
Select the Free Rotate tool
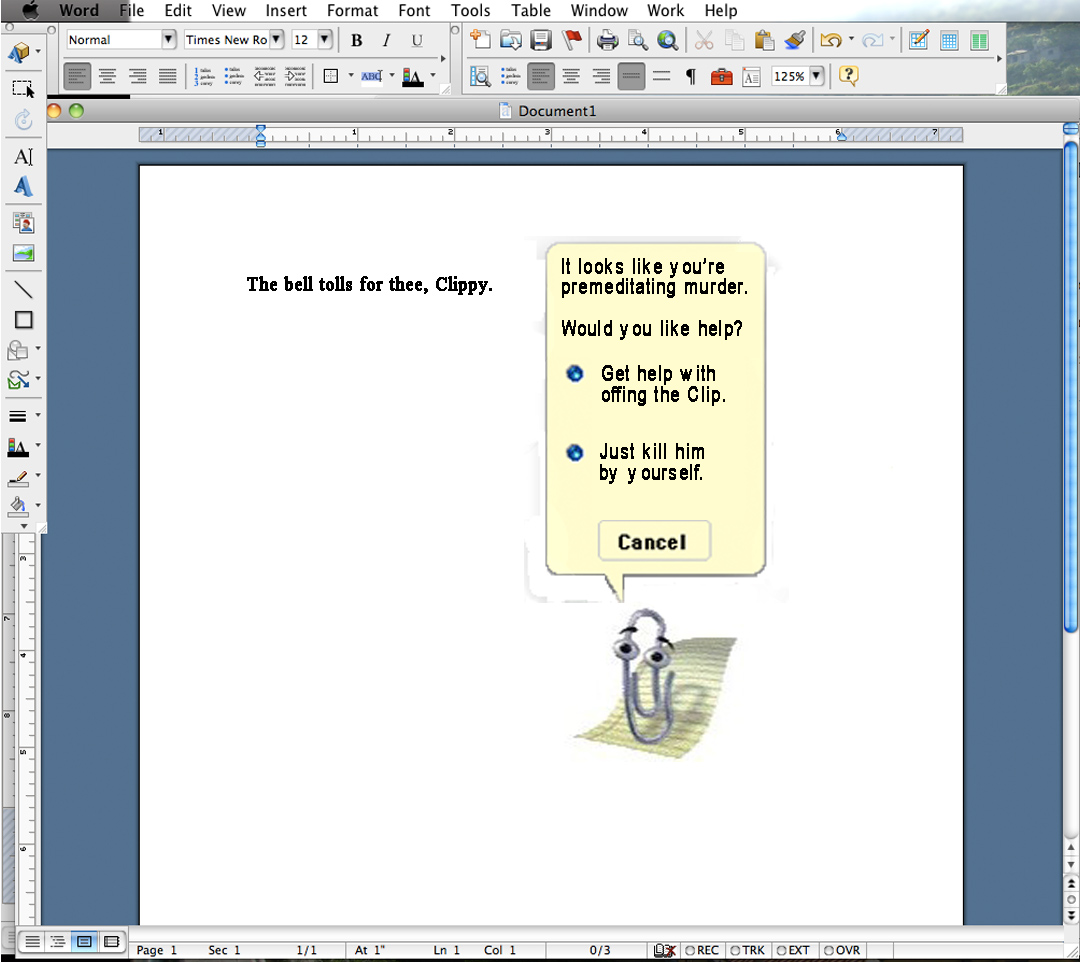tap(23, 120)
